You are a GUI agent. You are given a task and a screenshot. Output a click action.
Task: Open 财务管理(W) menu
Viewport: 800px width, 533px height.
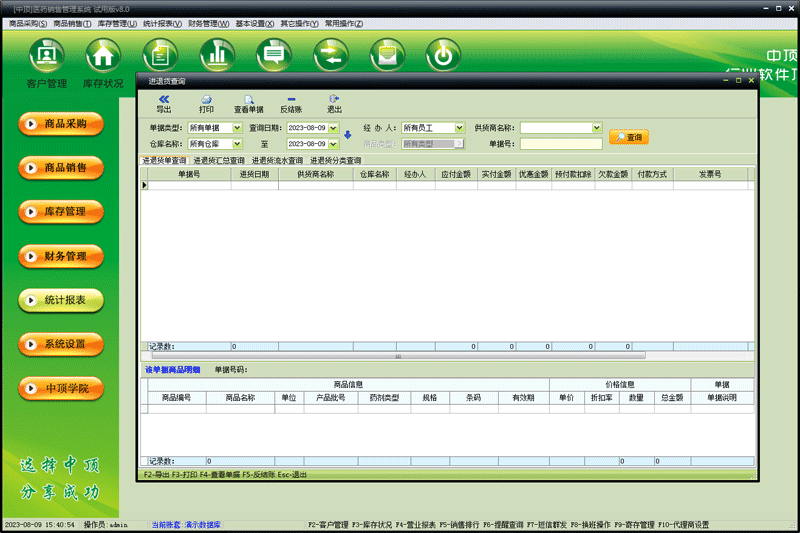[208, 23]
